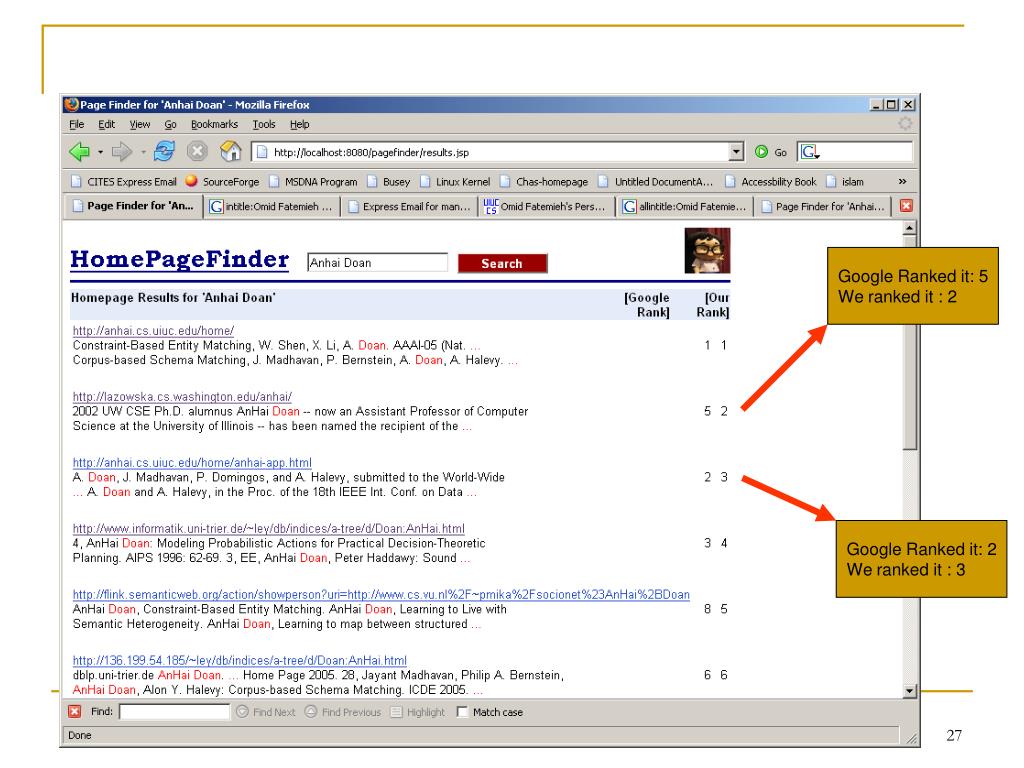Click the HomePageFinder logo

pyautogui.click(x=180, y=259)
